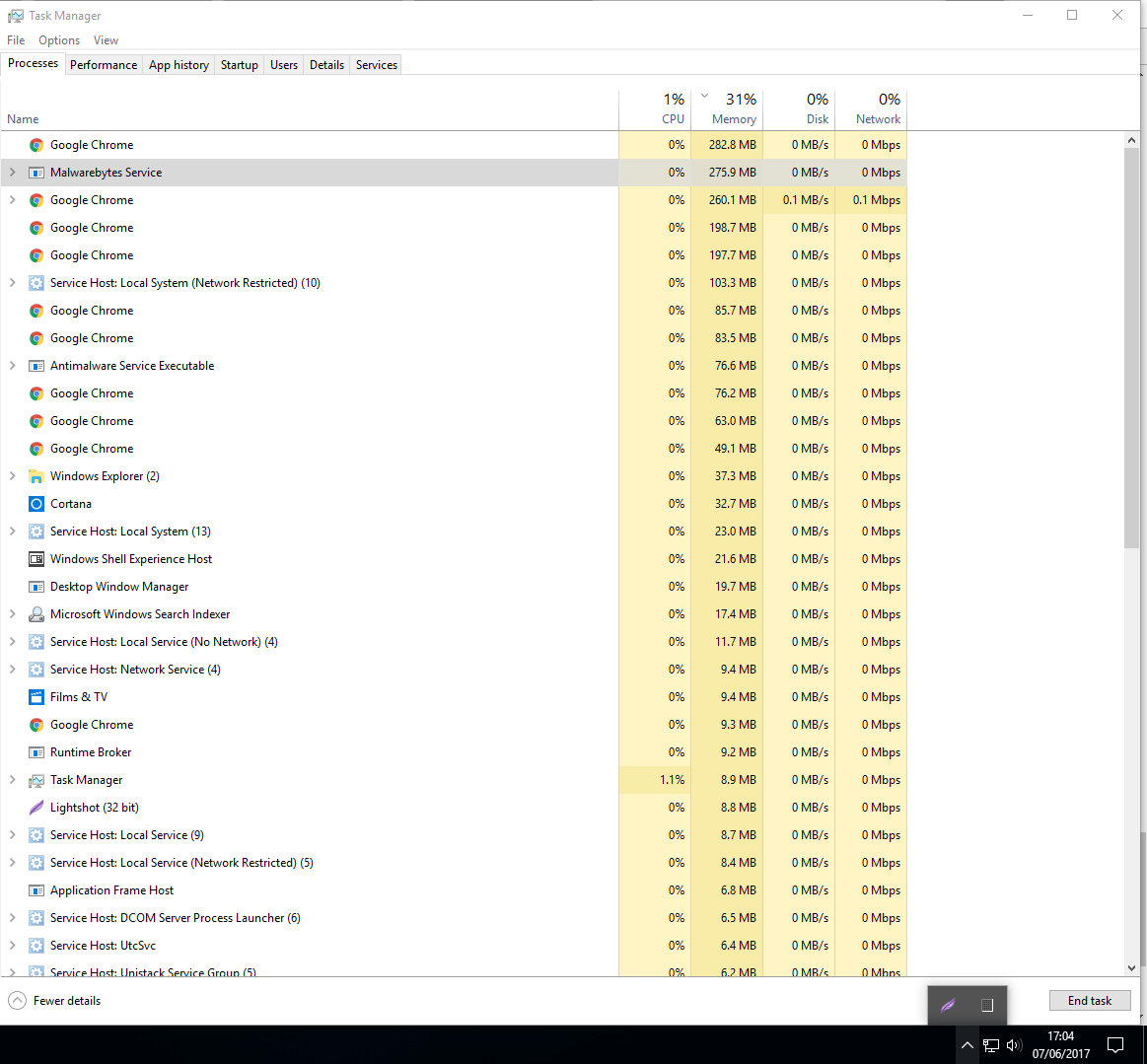Click gear icon of Service Host: Local System (13)

(36, 532)
